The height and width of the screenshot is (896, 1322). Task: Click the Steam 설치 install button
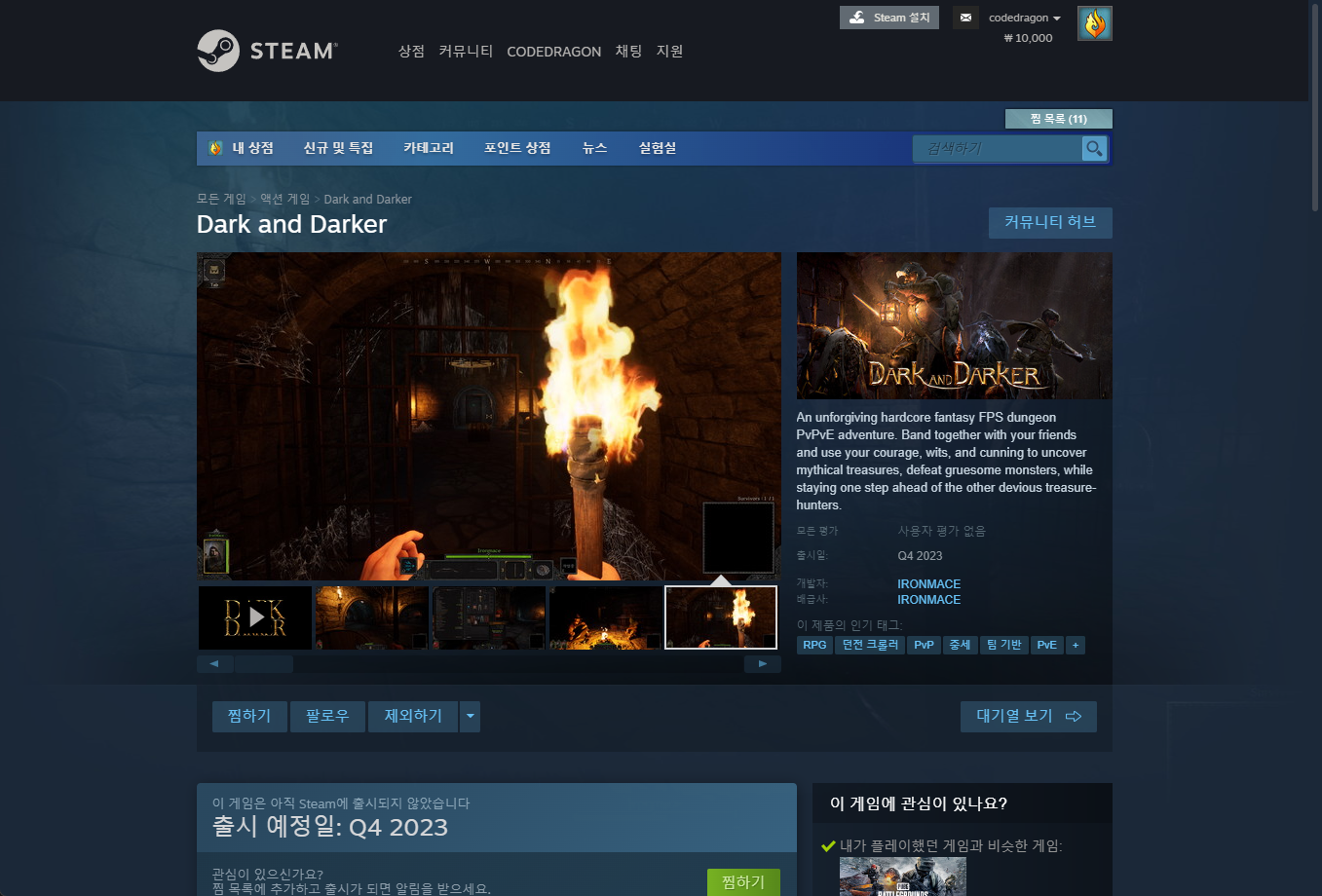pyautogui.click(x=888, y=18)
